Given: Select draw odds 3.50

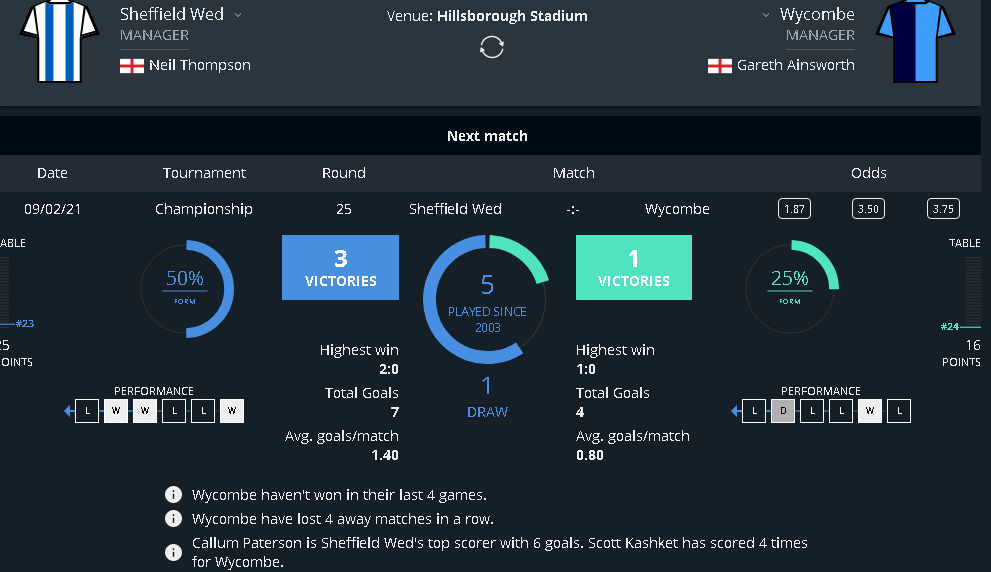Looking at the screenshot, I should 868,209.
